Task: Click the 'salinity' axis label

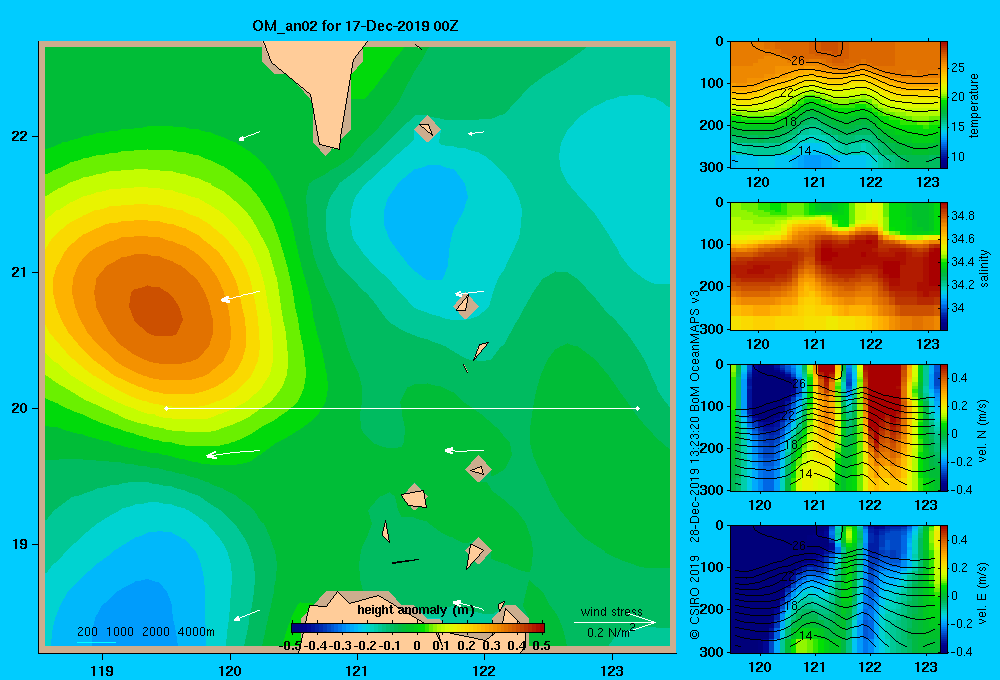Action: [x=984, y=268]
